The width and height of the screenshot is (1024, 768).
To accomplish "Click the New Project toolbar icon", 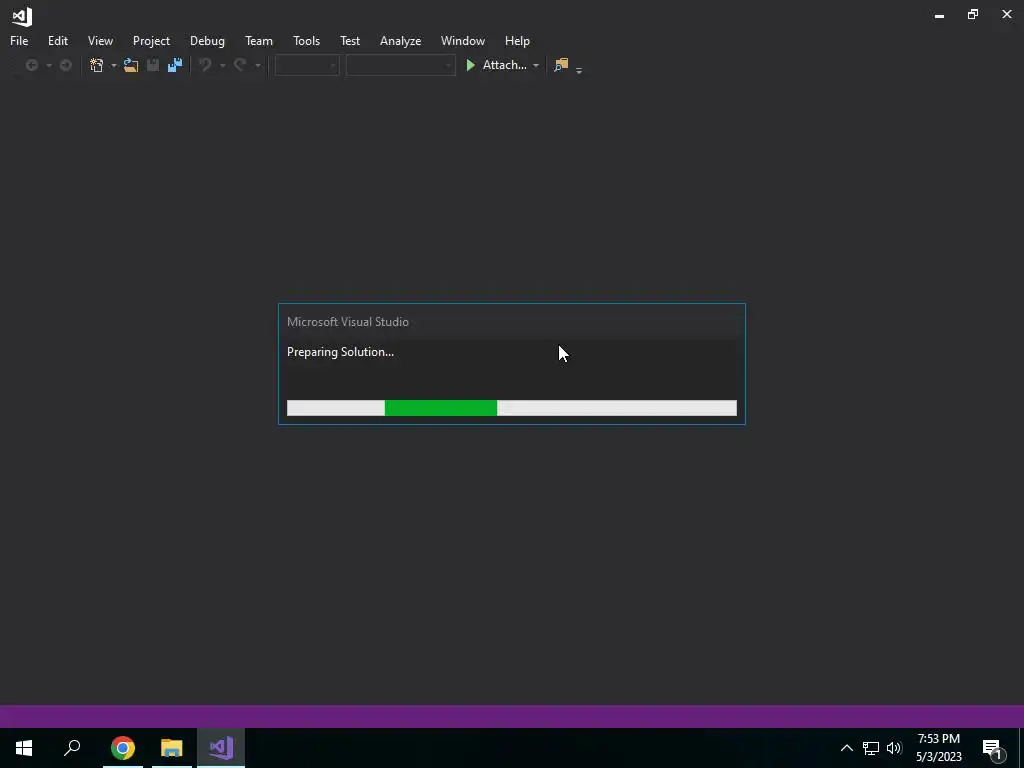I will point(97,65).
